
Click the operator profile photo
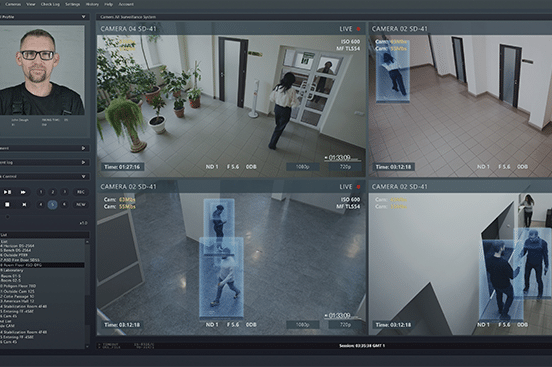point(42,70)
